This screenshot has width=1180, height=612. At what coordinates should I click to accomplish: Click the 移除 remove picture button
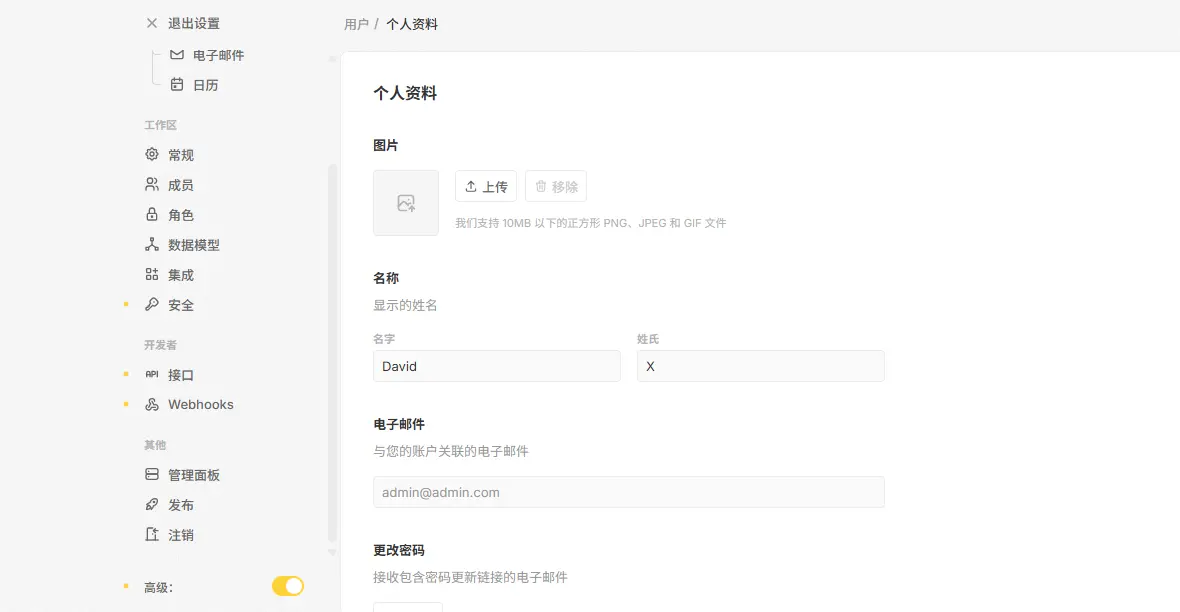(556, 186)
